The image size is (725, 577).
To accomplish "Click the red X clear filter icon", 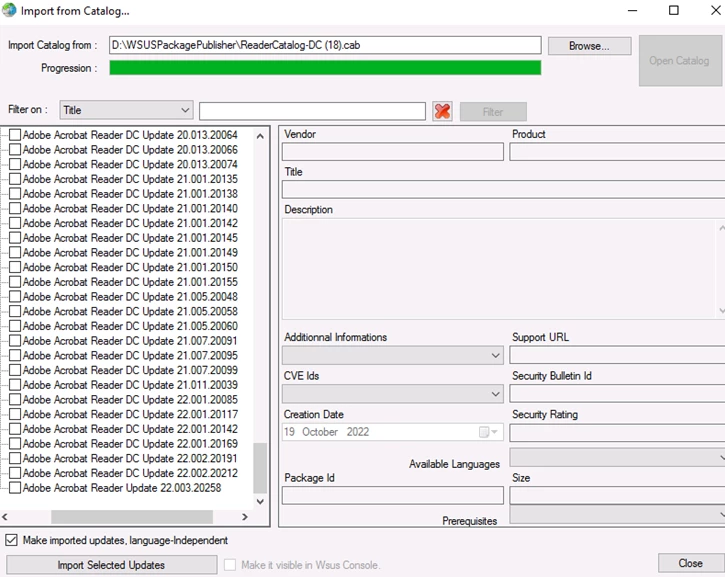I will 442,111.
